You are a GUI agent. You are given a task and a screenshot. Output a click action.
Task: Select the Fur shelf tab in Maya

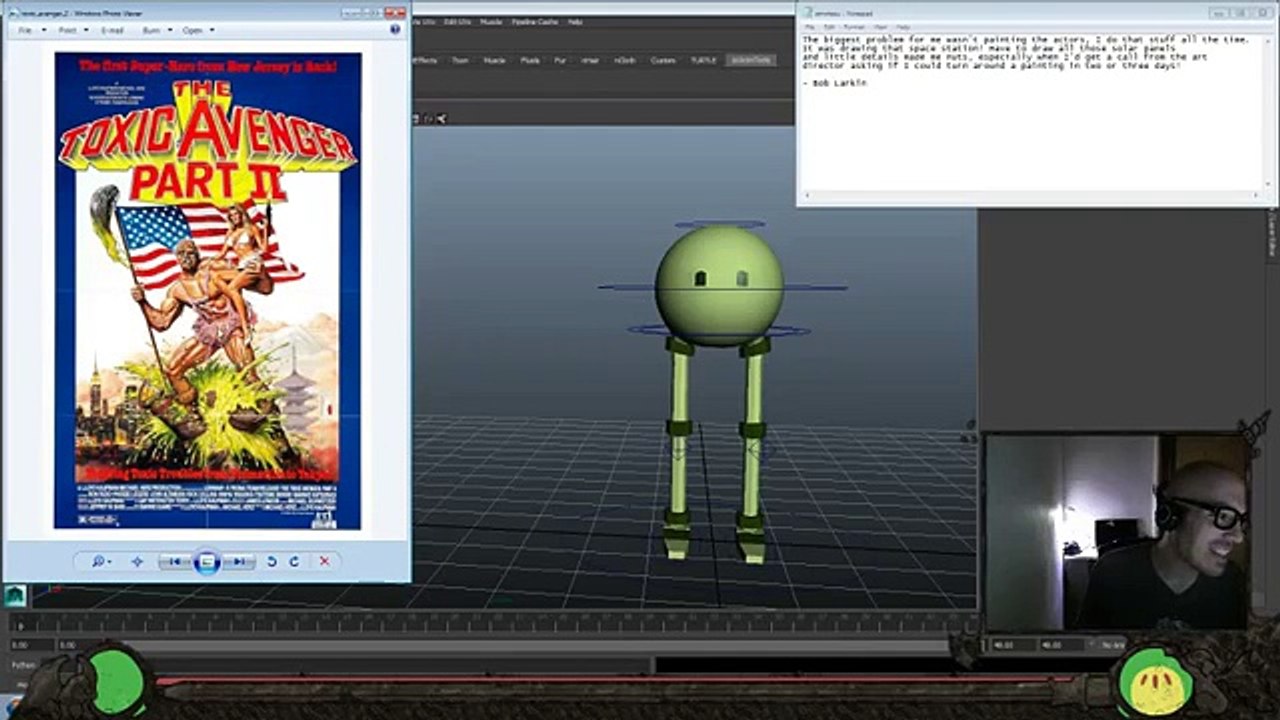560,60
